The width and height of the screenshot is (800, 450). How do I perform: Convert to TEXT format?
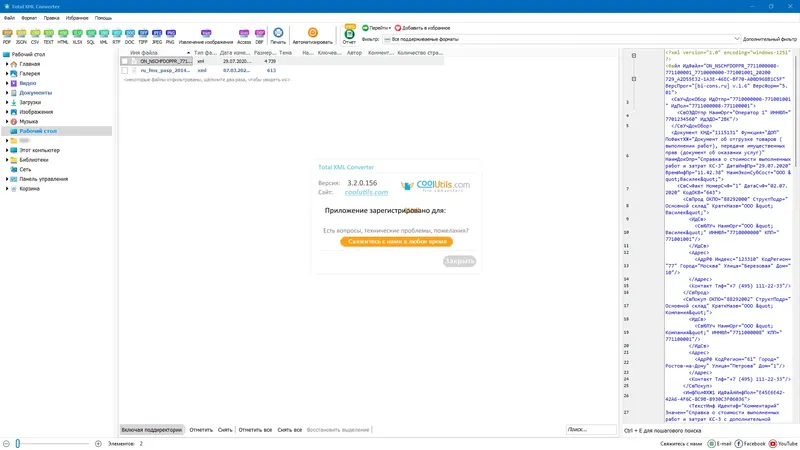[48, 36]
